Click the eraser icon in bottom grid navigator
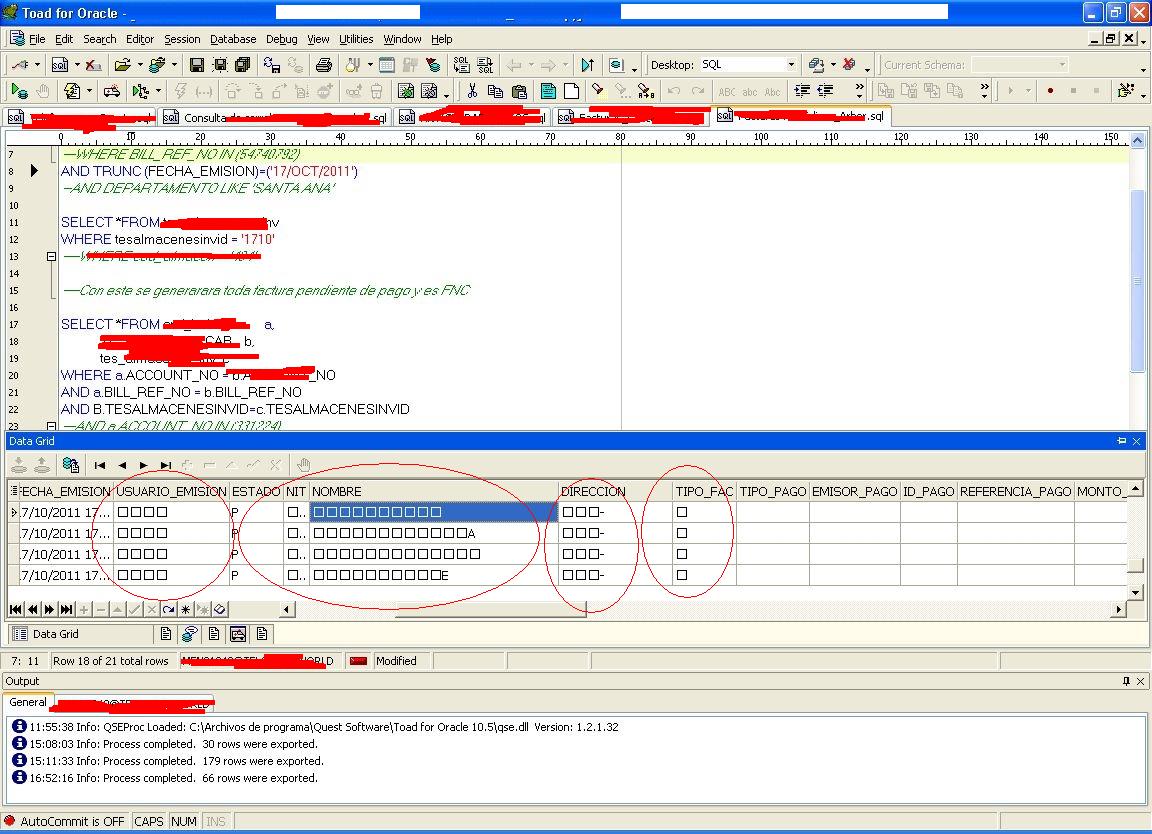This screenshot has width=1152, height=834. [x=220, y=609]
